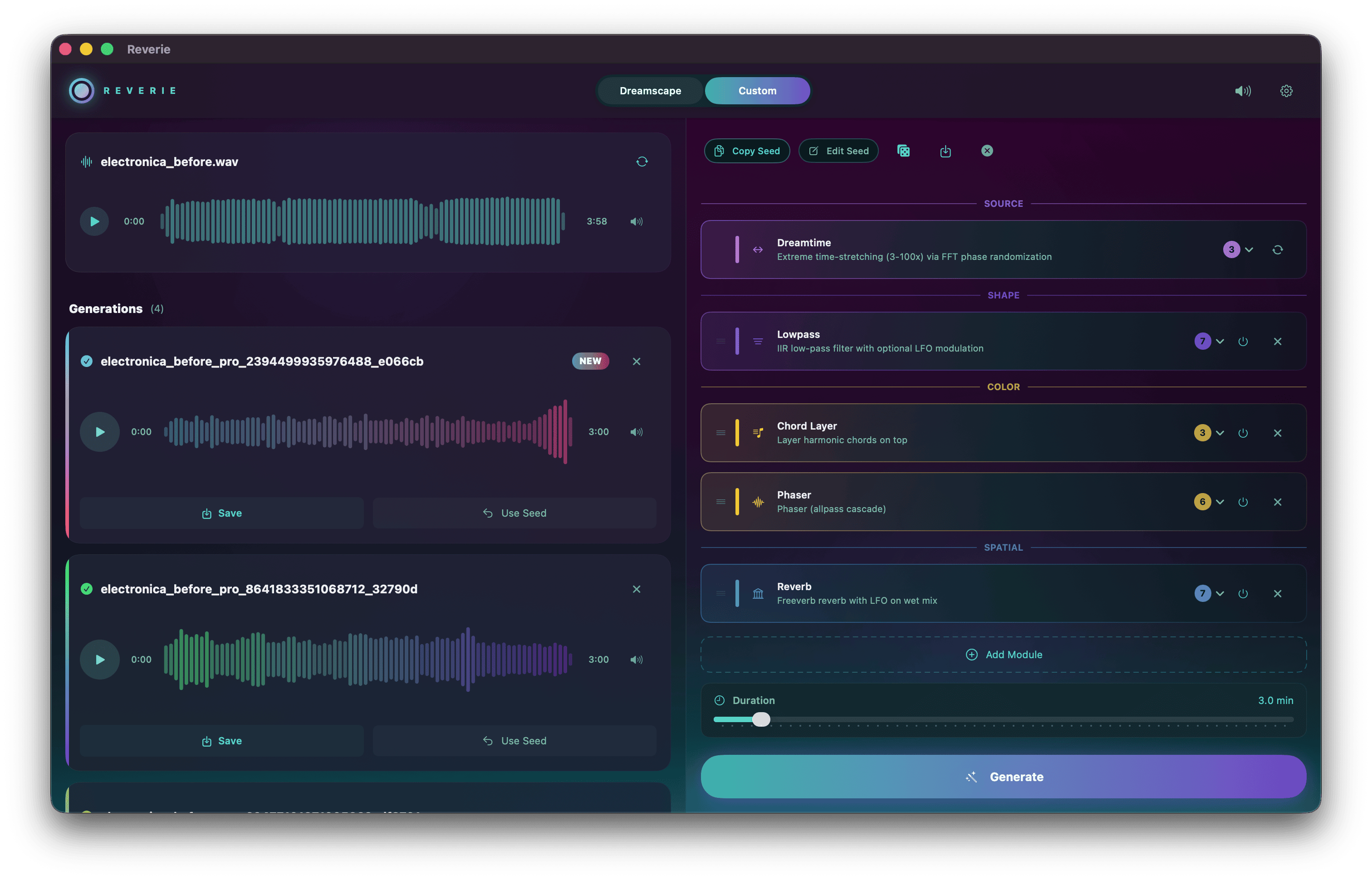Bypass Chord Layer with power toggle

tap(1242, 433)
